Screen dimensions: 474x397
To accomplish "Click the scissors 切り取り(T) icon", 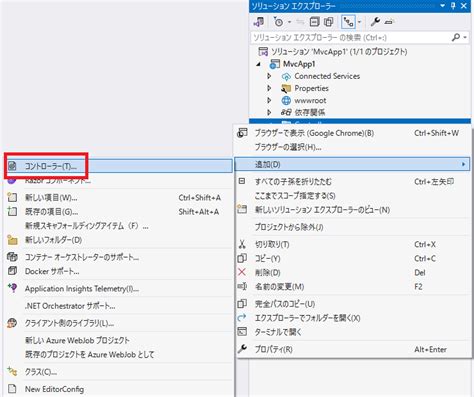I will pos(242,244).
